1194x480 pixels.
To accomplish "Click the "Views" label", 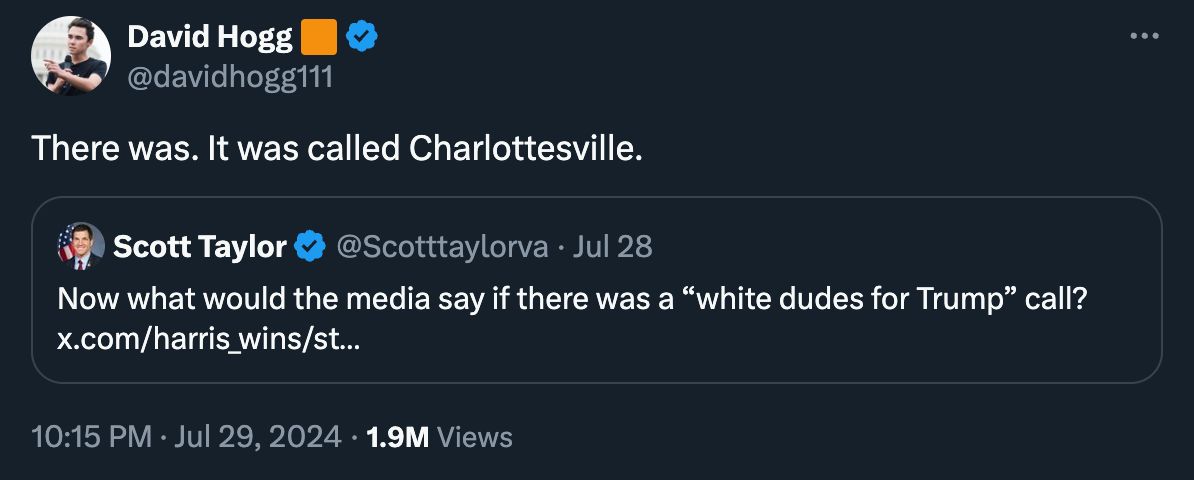I will pos(475,437).
